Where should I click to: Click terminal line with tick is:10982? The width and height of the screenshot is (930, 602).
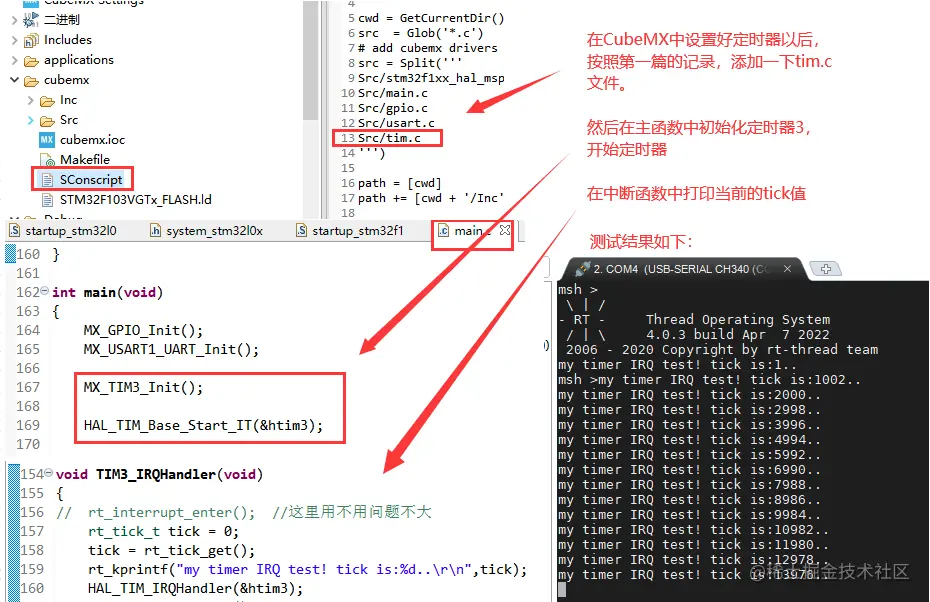693,530
